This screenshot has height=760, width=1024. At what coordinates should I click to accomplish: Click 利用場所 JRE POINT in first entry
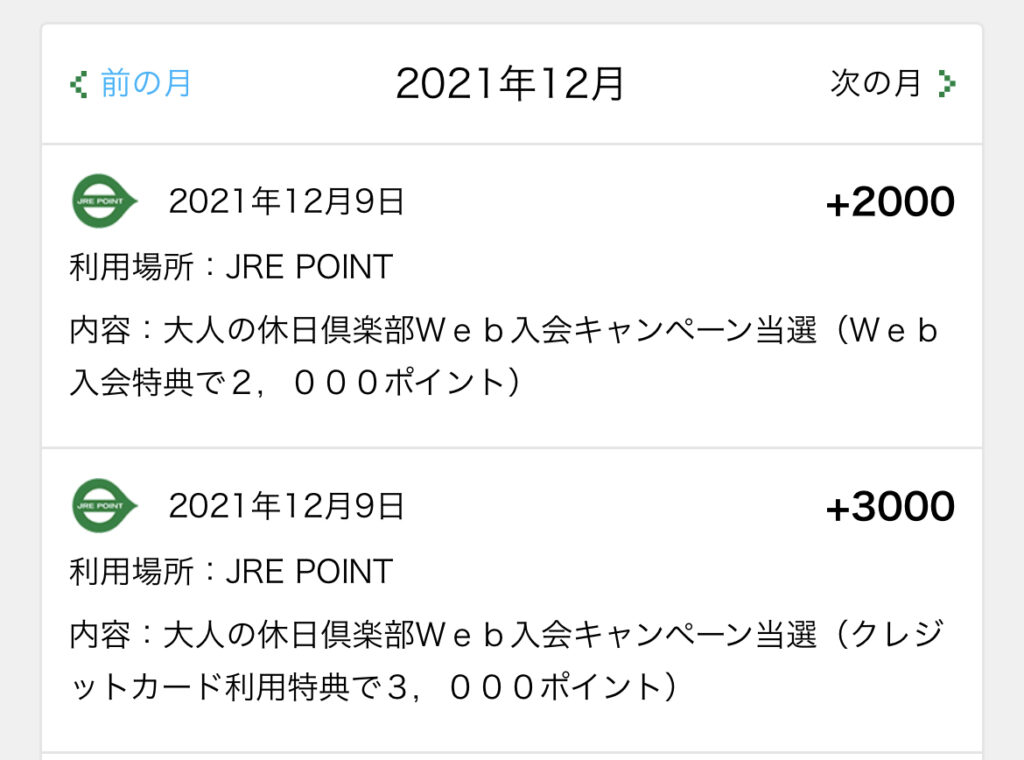[x=231, y=267]
